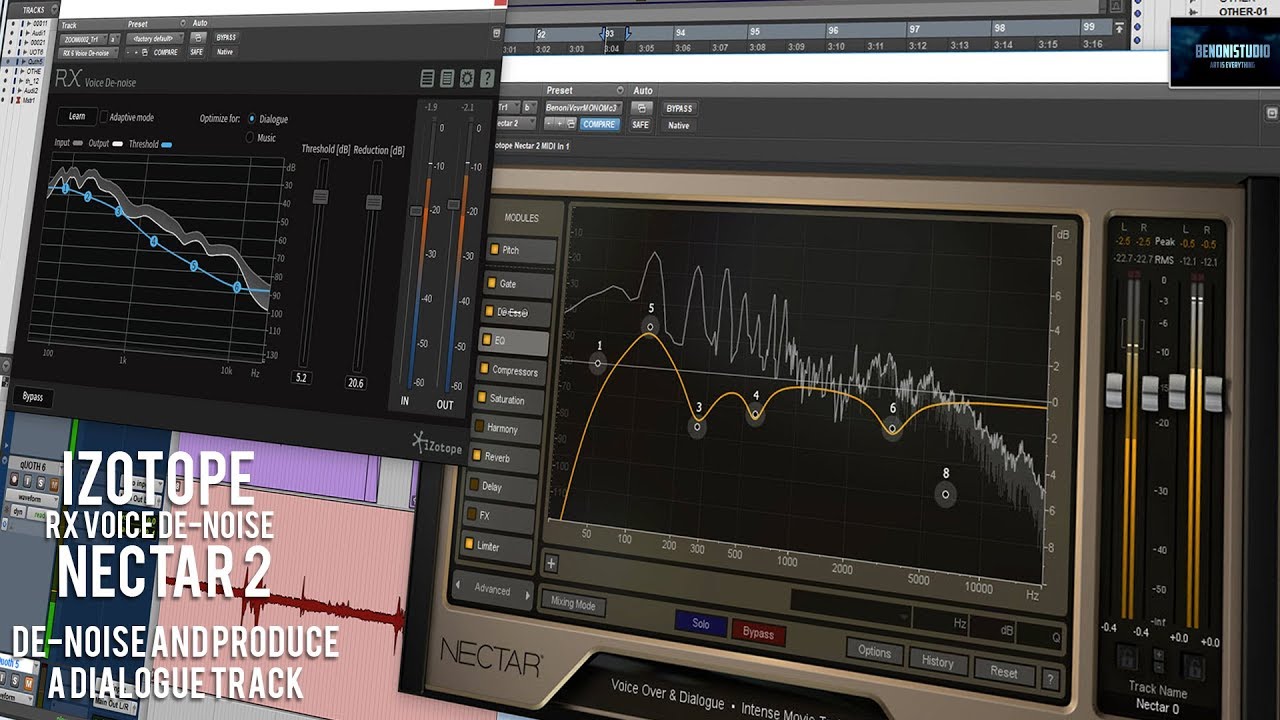Image resolution: width=1280 pixels, height=720 pixels.
Task: Toggle the Harmony module enable light
Action: coord(478,427)
